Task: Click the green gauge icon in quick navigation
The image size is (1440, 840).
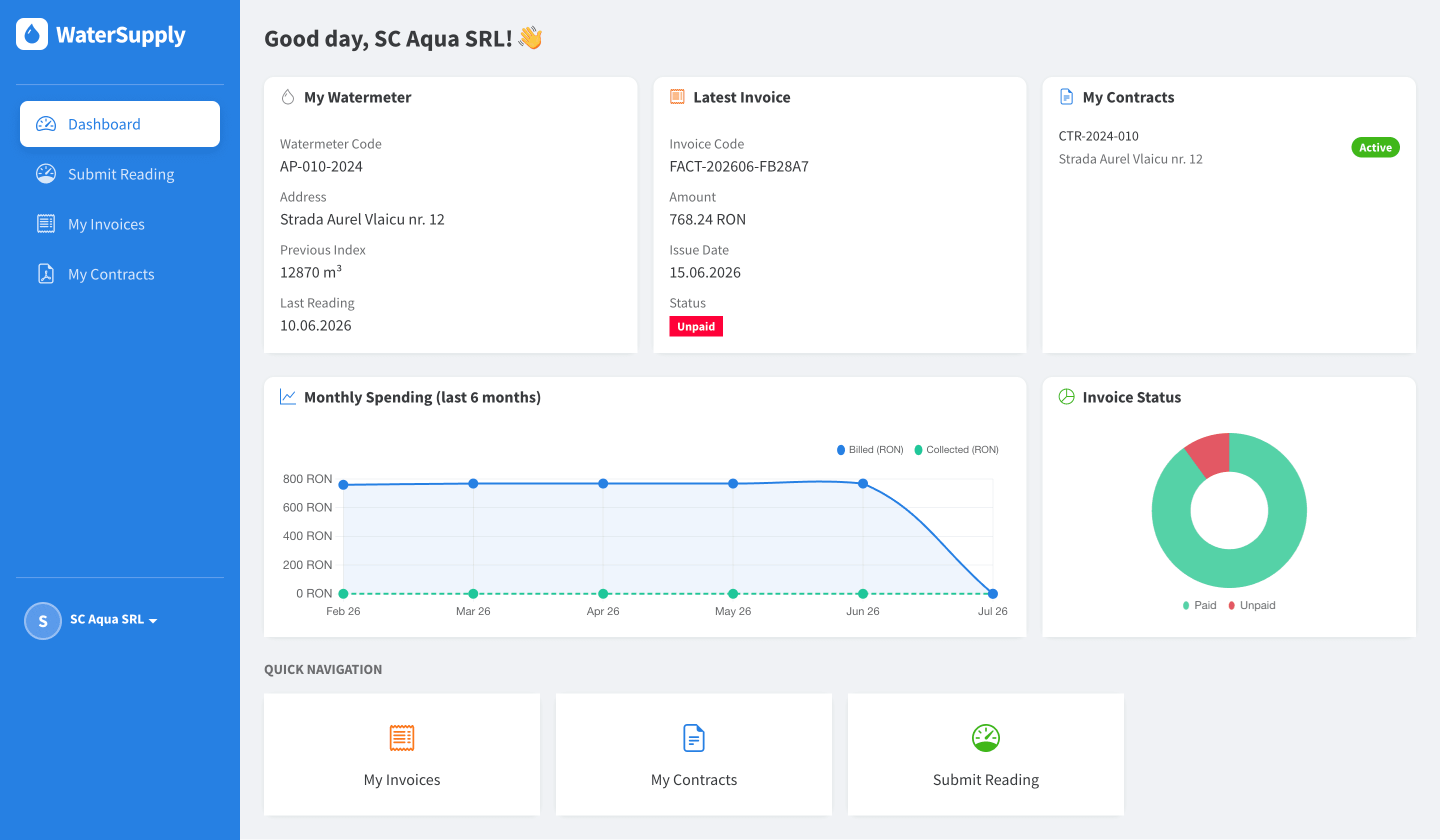Action: pyautogui.click(x=985, y=737)
